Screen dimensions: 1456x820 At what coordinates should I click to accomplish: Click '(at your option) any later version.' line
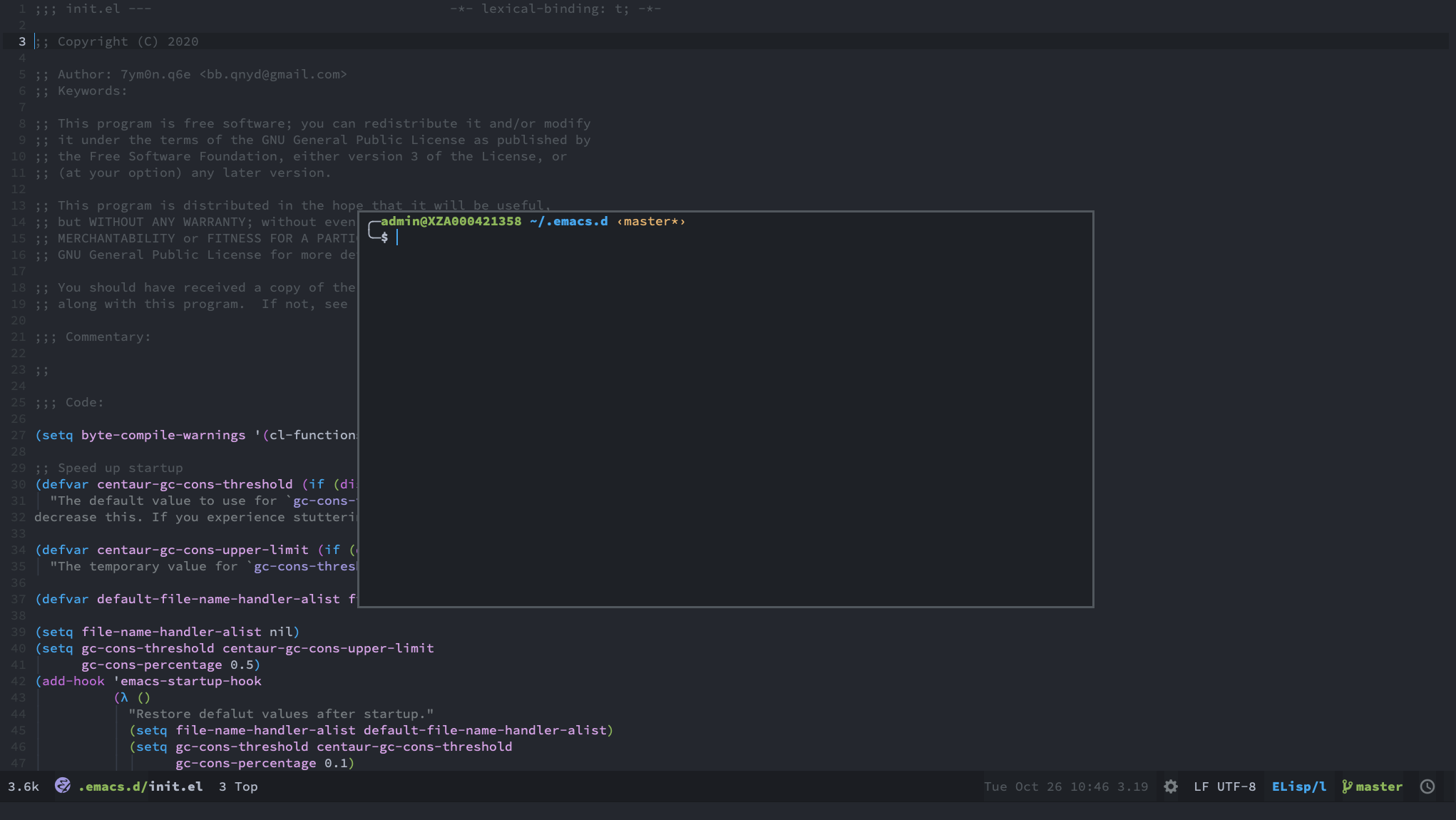(183, 173)
